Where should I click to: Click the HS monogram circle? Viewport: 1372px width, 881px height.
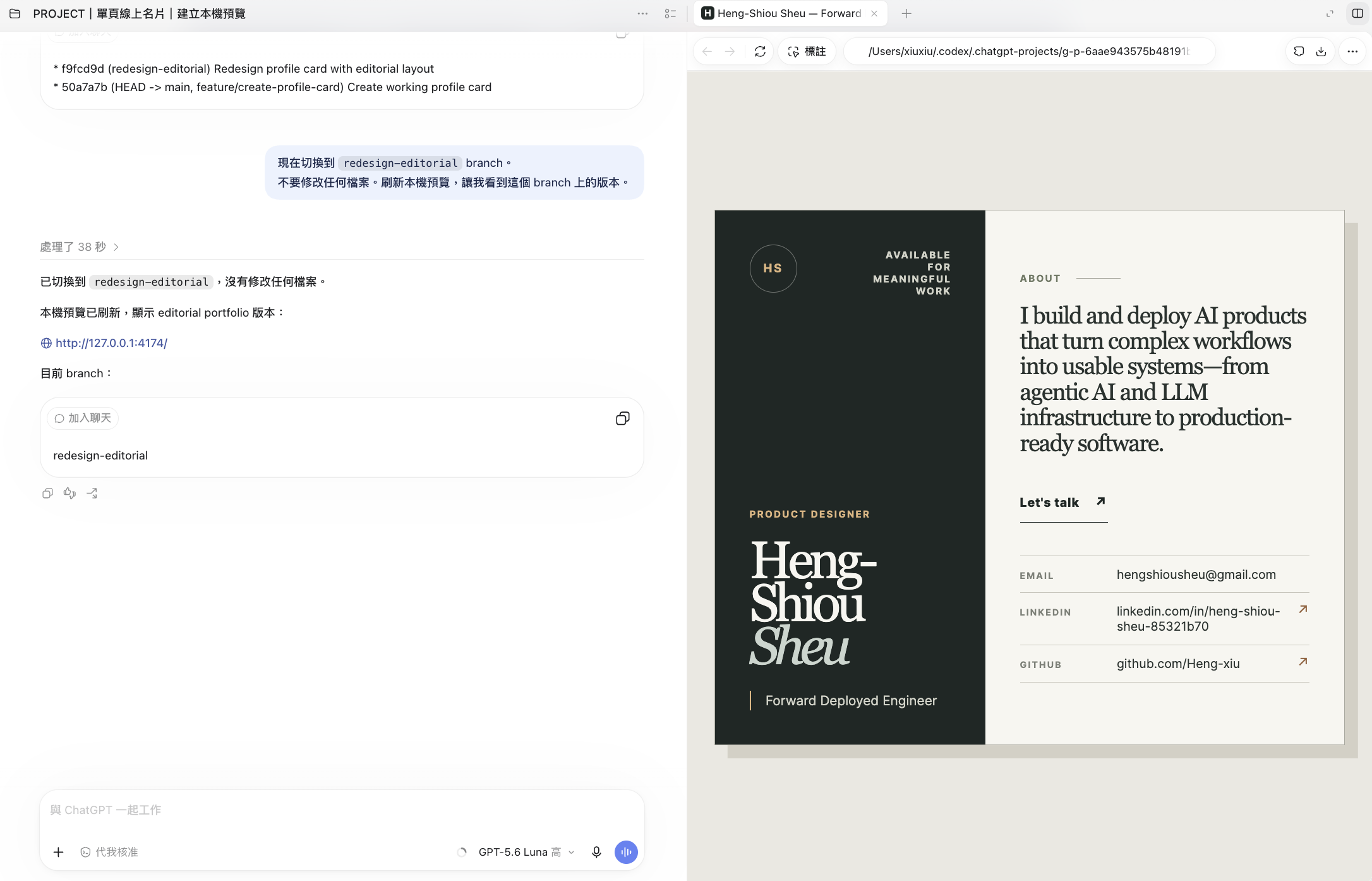point(773,268)
